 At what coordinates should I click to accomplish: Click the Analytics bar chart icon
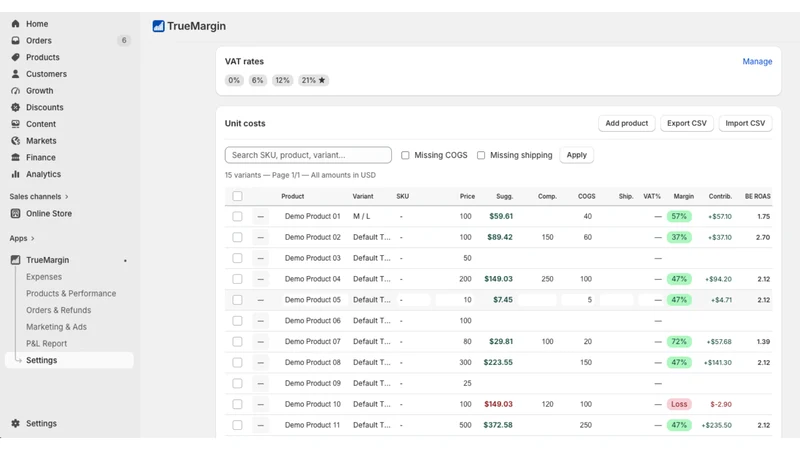pyautogui.click(x=15, y=174)
